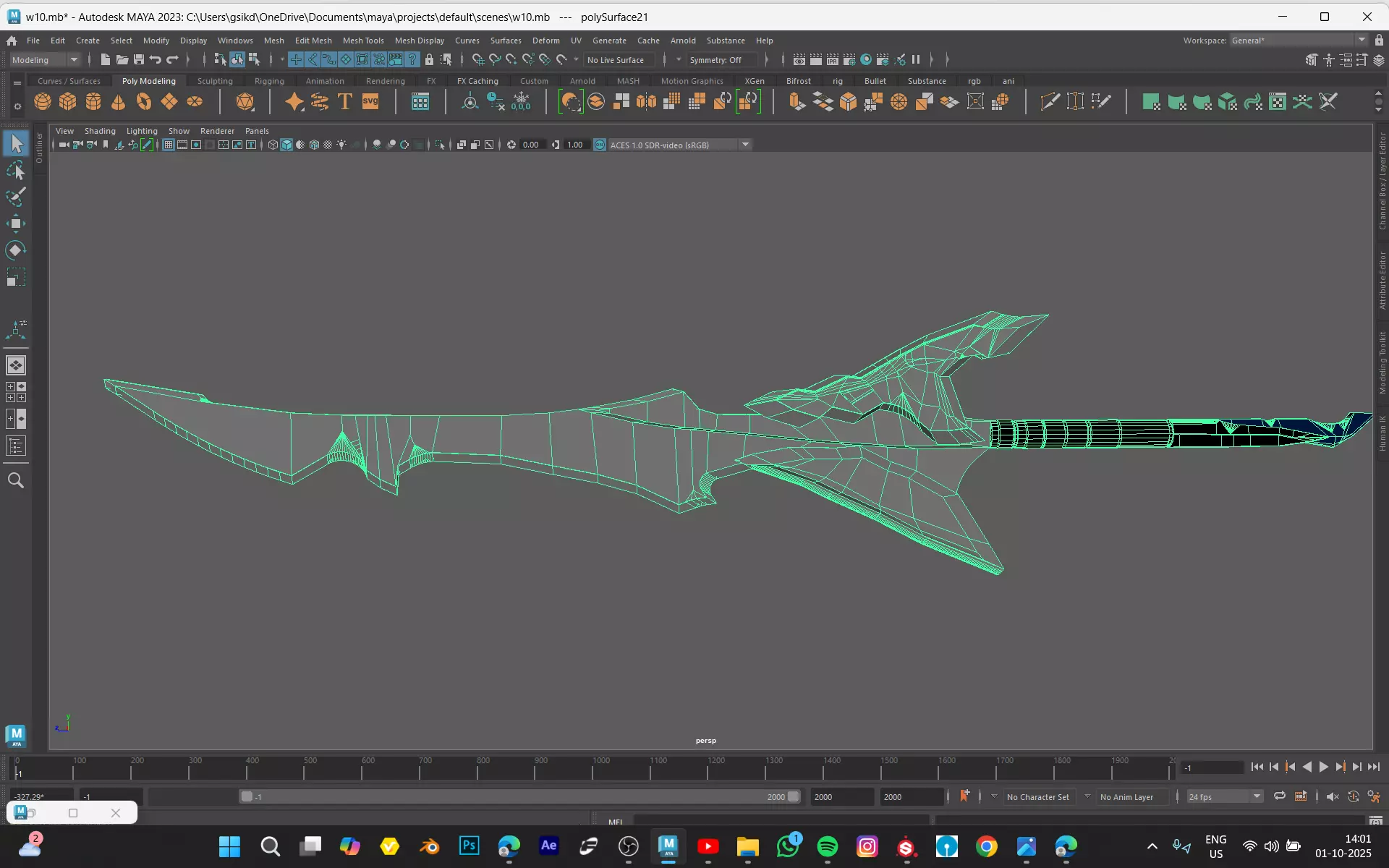This screenshot has width=1389, height=868.
Task: Open the Modeling menu set dropdown
Action: [45, 60]
